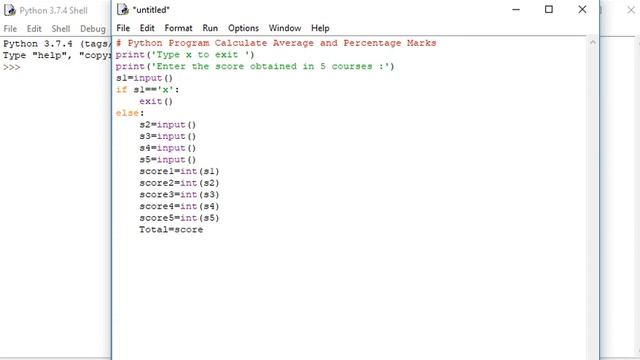Open the Help menu
Screen dimensions: 640x360
(x=320, y=28)
